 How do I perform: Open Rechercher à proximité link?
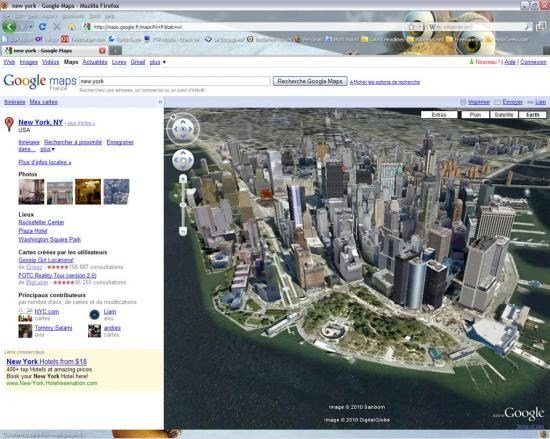[x=73, y=142]
